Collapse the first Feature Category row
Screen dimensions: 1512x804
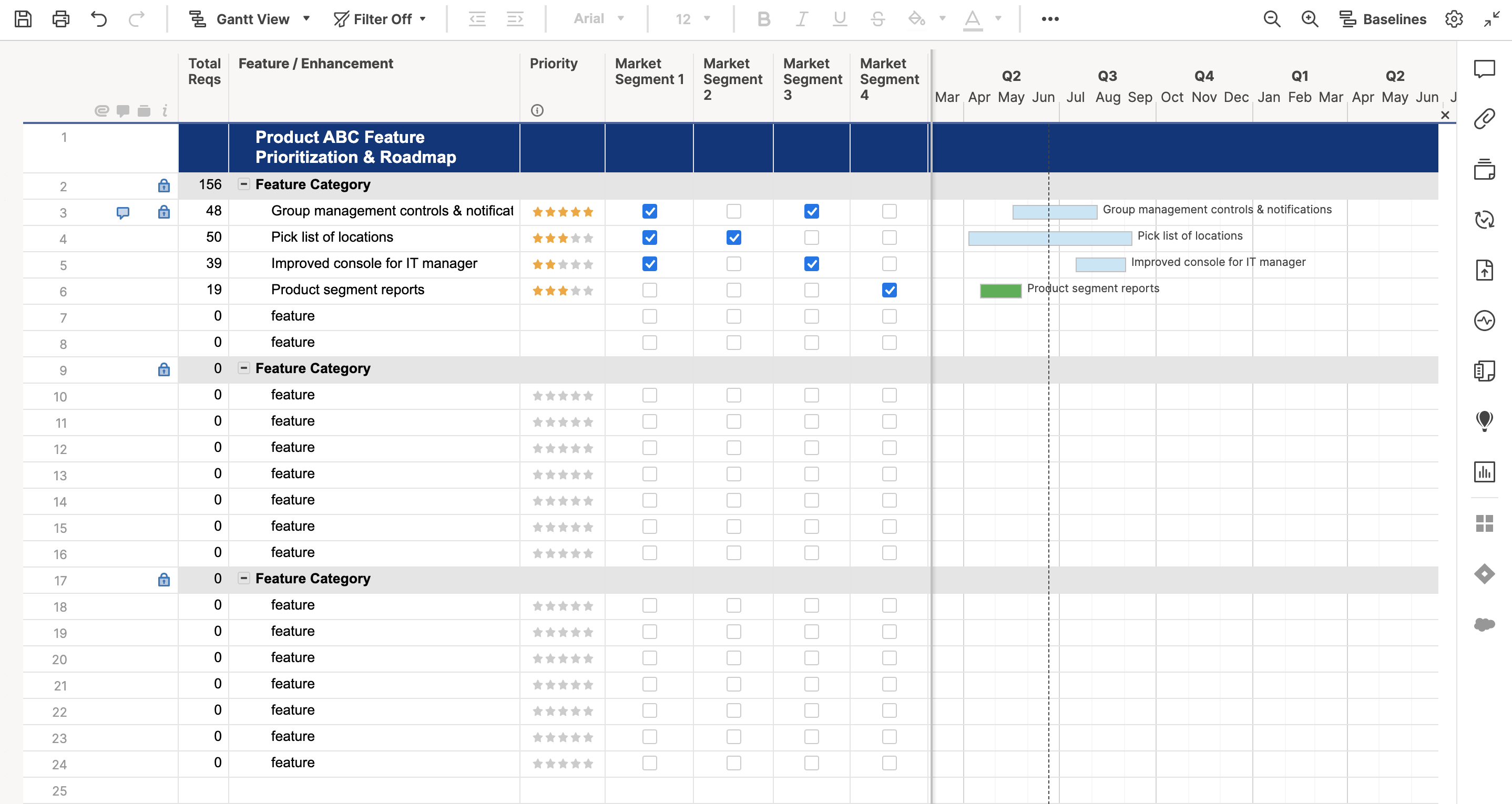tap(243, 184)
